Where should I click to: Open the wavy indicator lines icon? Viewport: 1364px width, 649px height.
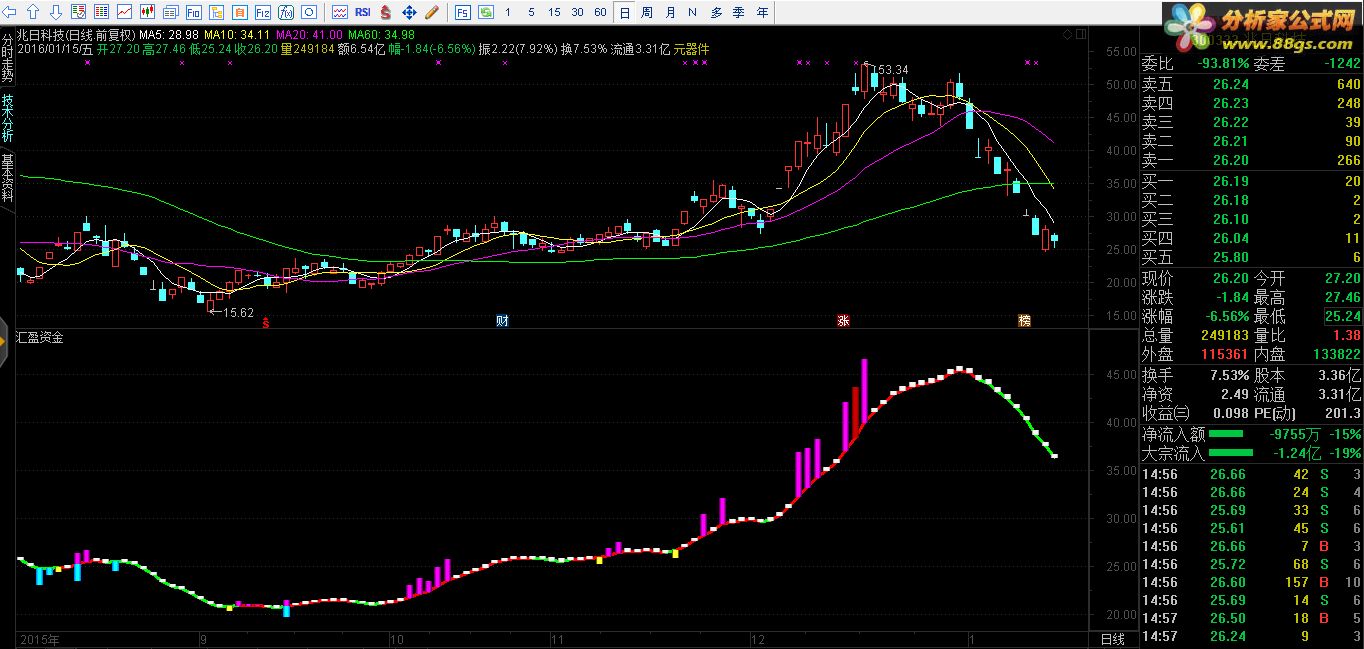point(340,12)
